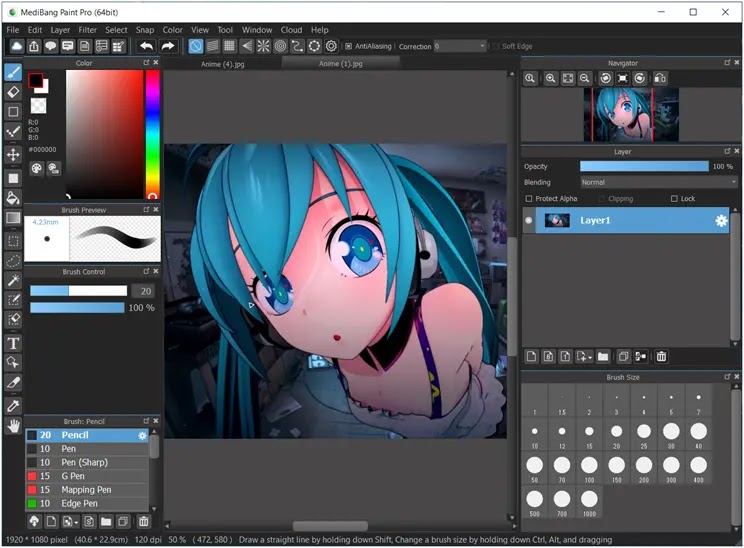Enable the Lock checkbox

(x=674, y=198)
